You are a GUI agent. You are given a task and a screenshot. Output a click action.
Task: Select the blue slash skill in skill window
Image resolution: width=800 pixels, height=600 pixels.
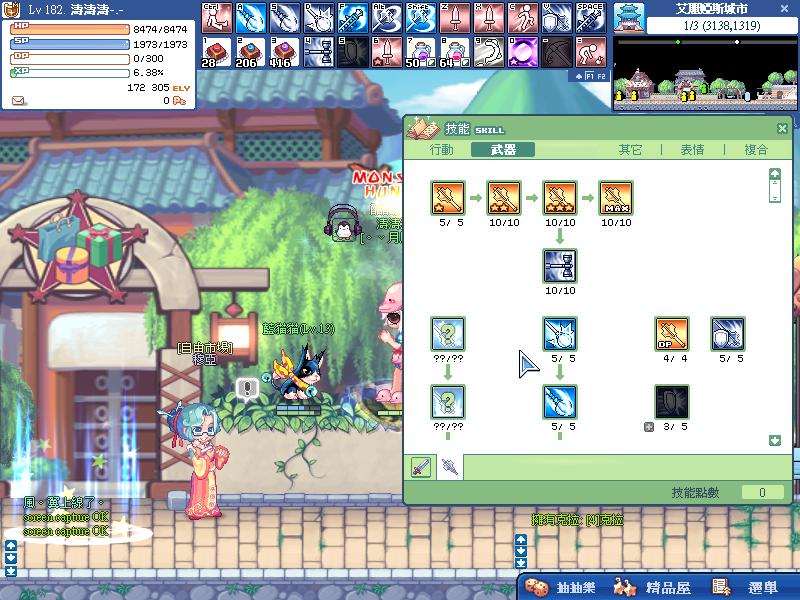coord(560,402)
